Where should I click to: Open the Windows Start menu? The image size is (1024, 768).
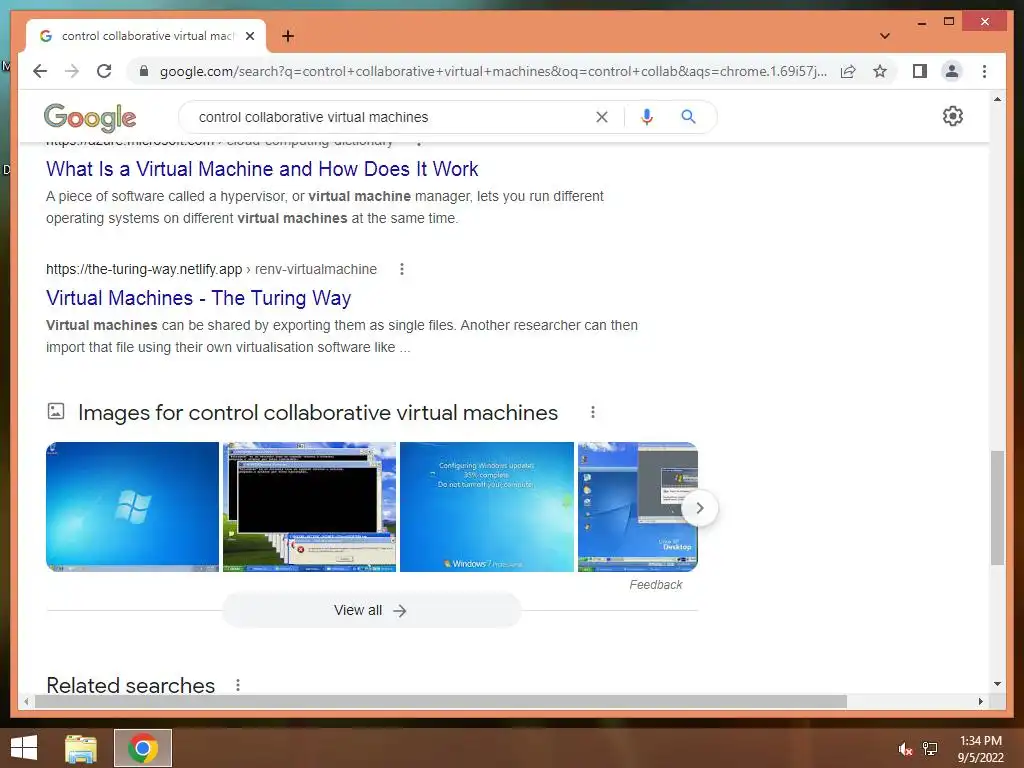coord(24,748)
